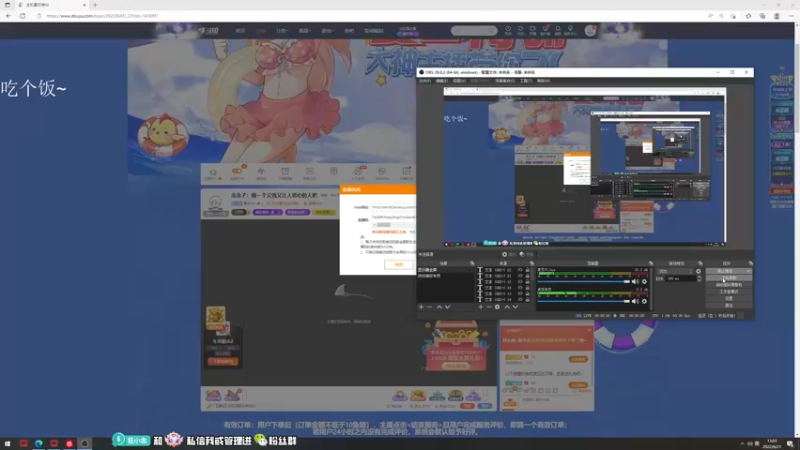Open OBS icon on taskbar

click(x=85, y=443)
